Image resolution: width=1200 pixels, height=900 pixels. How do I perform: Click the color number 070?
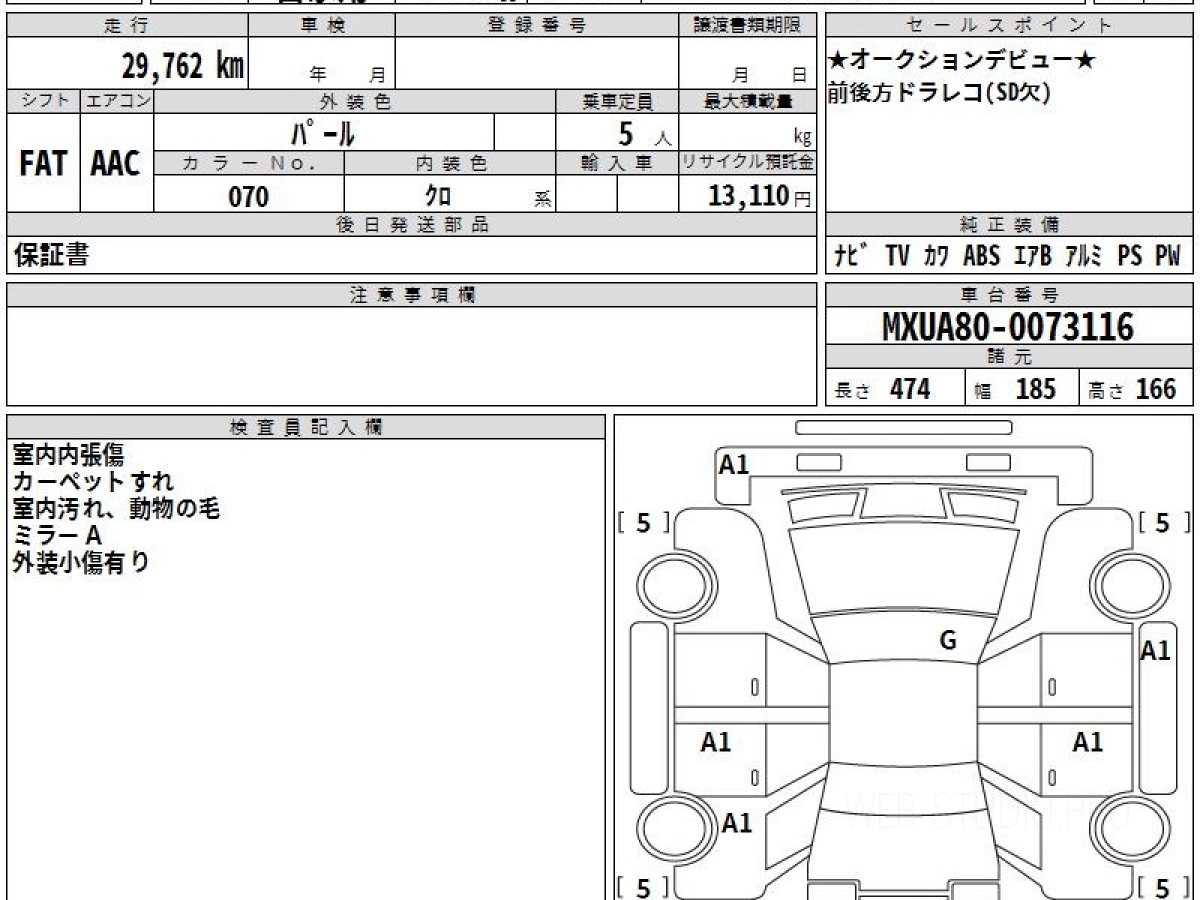(x=249, y=197)
